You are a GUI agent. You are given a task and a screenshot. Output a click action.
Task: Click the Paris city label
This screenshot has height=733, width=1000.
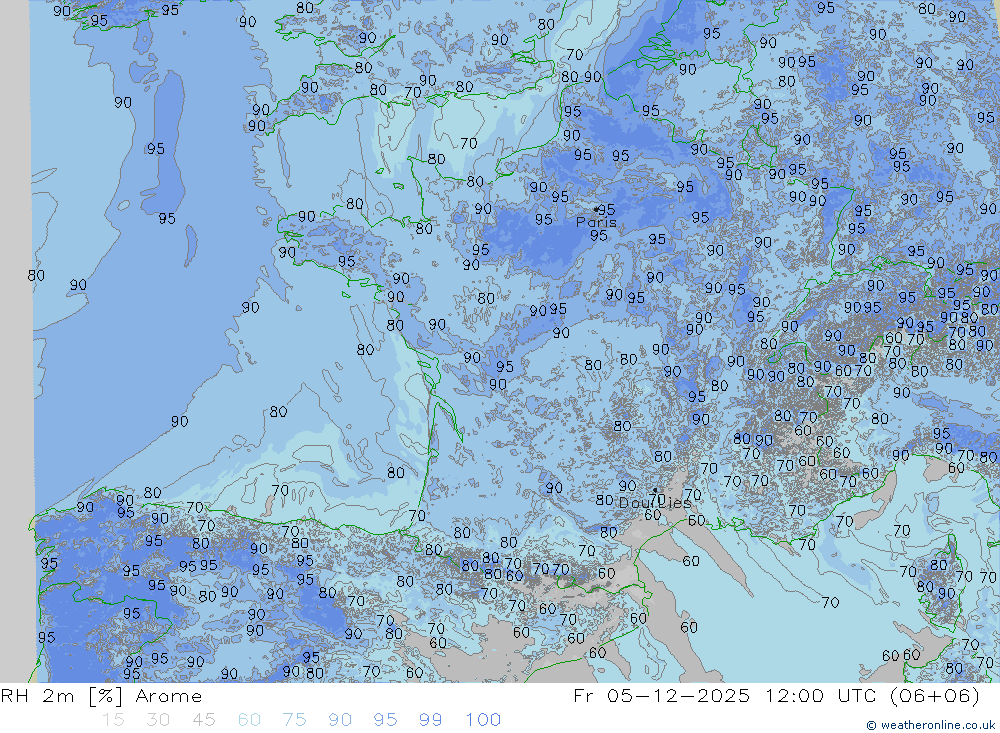click(x=596, y=222)
